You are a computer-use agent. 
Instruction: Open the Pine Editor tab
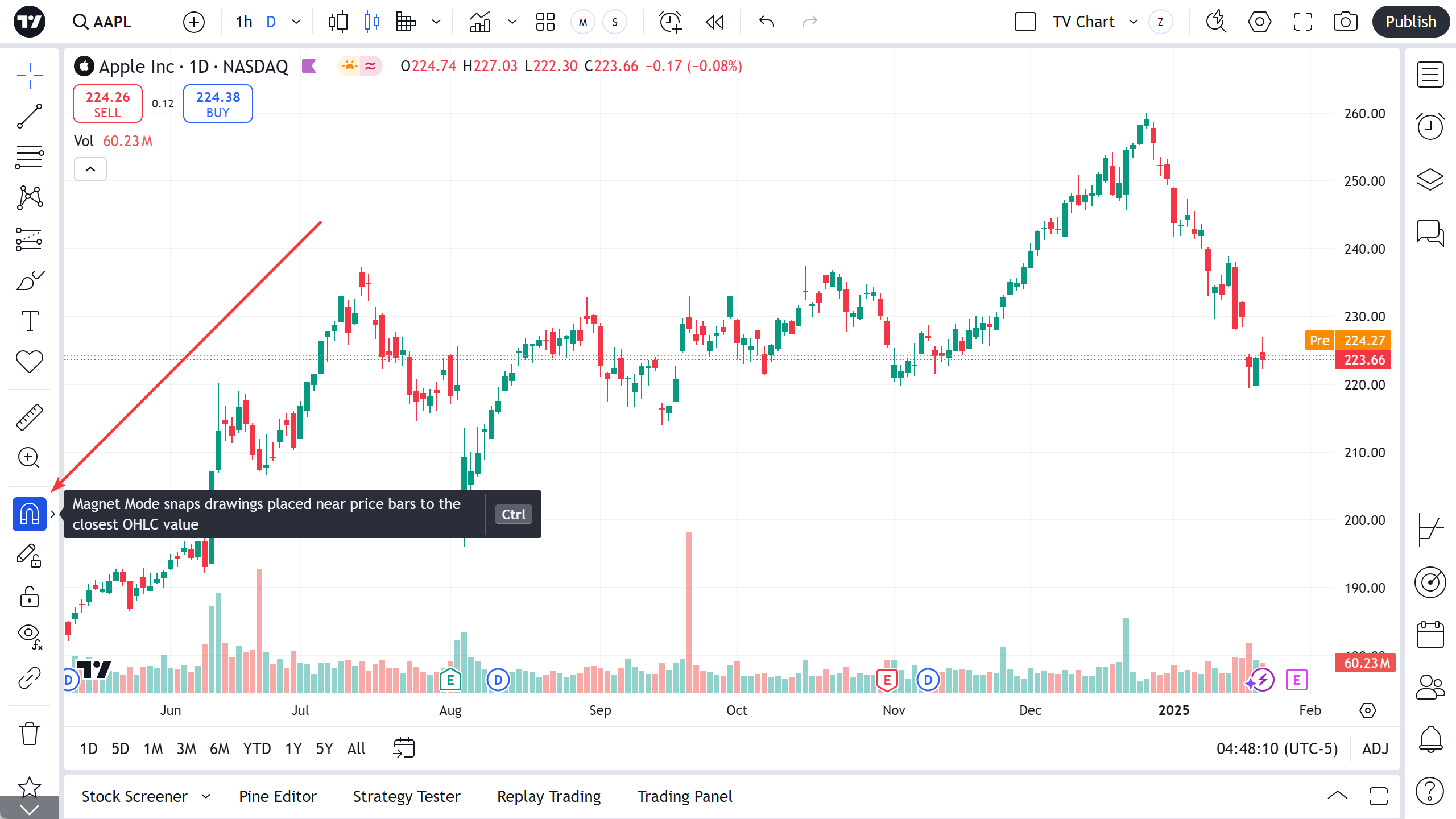[278, 796]
